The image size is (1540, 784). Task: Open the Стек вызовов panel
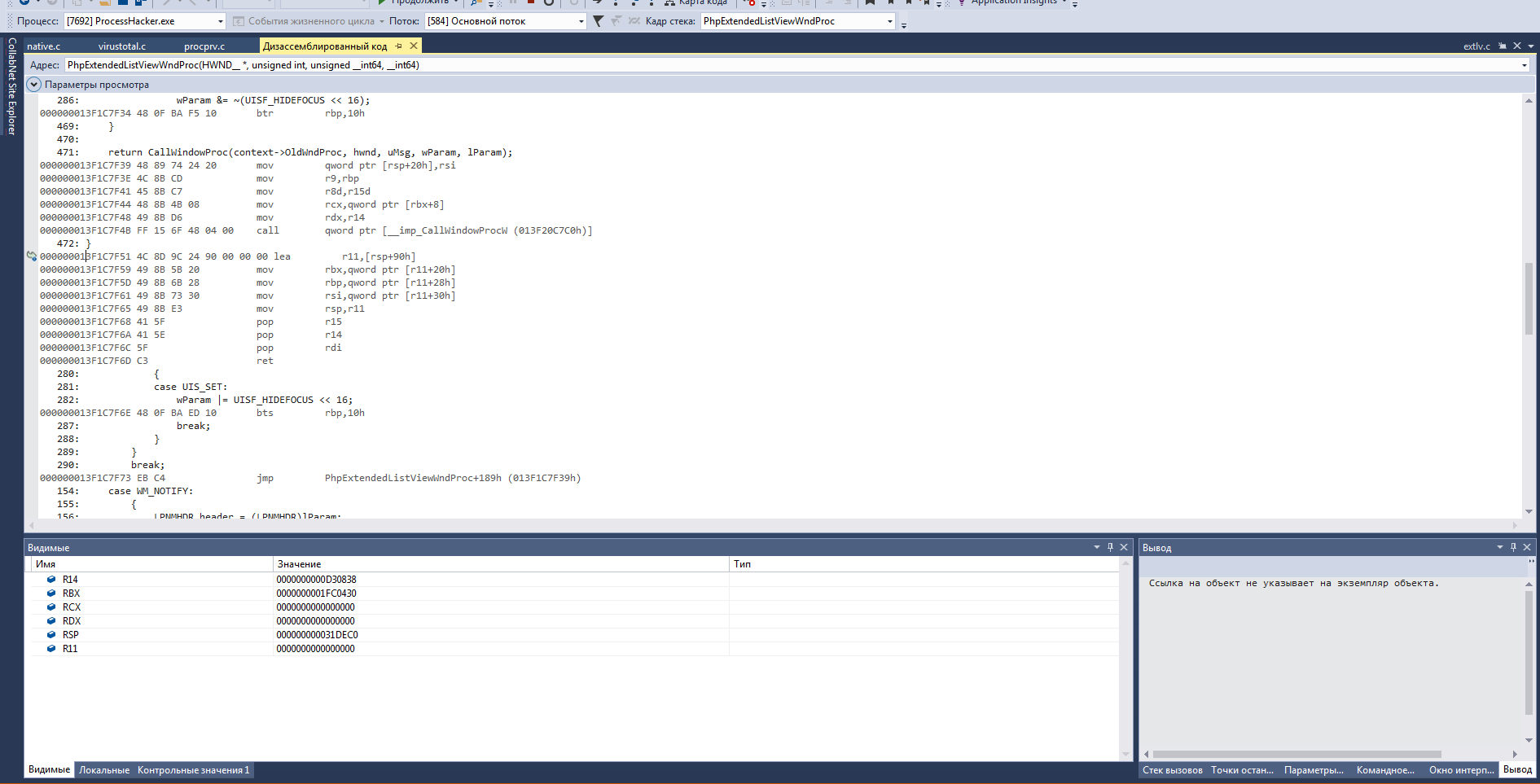(x=1173, y=769)
